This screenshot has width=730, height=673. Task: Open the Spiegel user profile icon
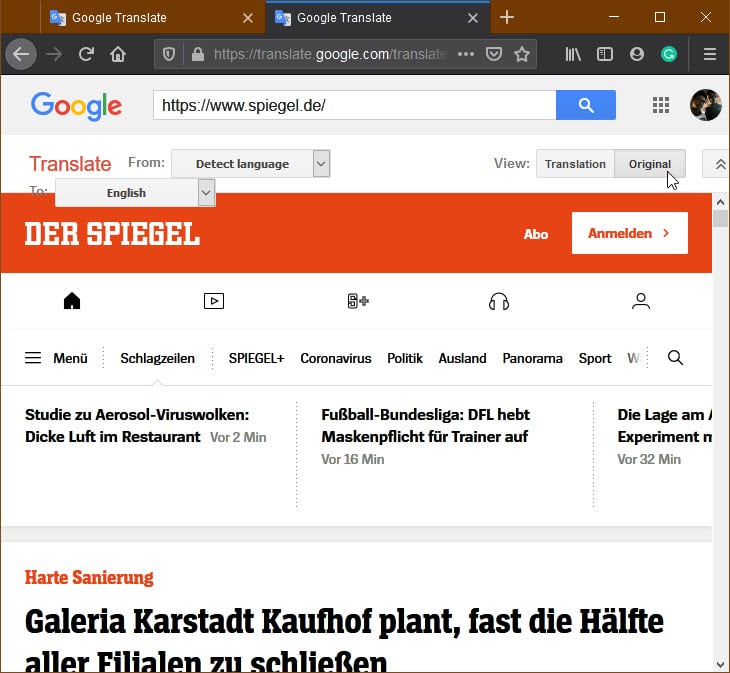click(x=641, y=301)
